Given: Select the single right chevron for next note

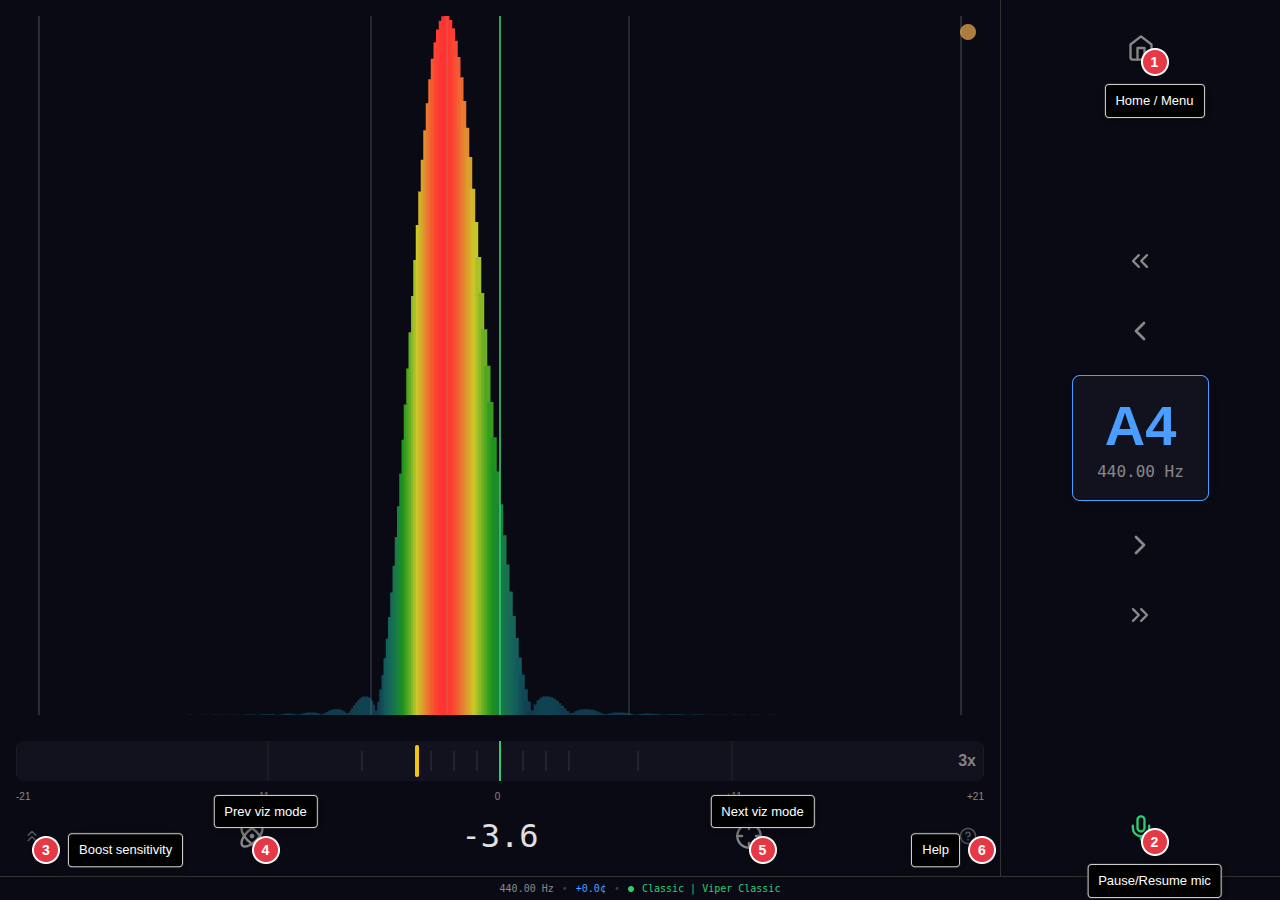Looking at the screenshot, I should click(1140, 544).
